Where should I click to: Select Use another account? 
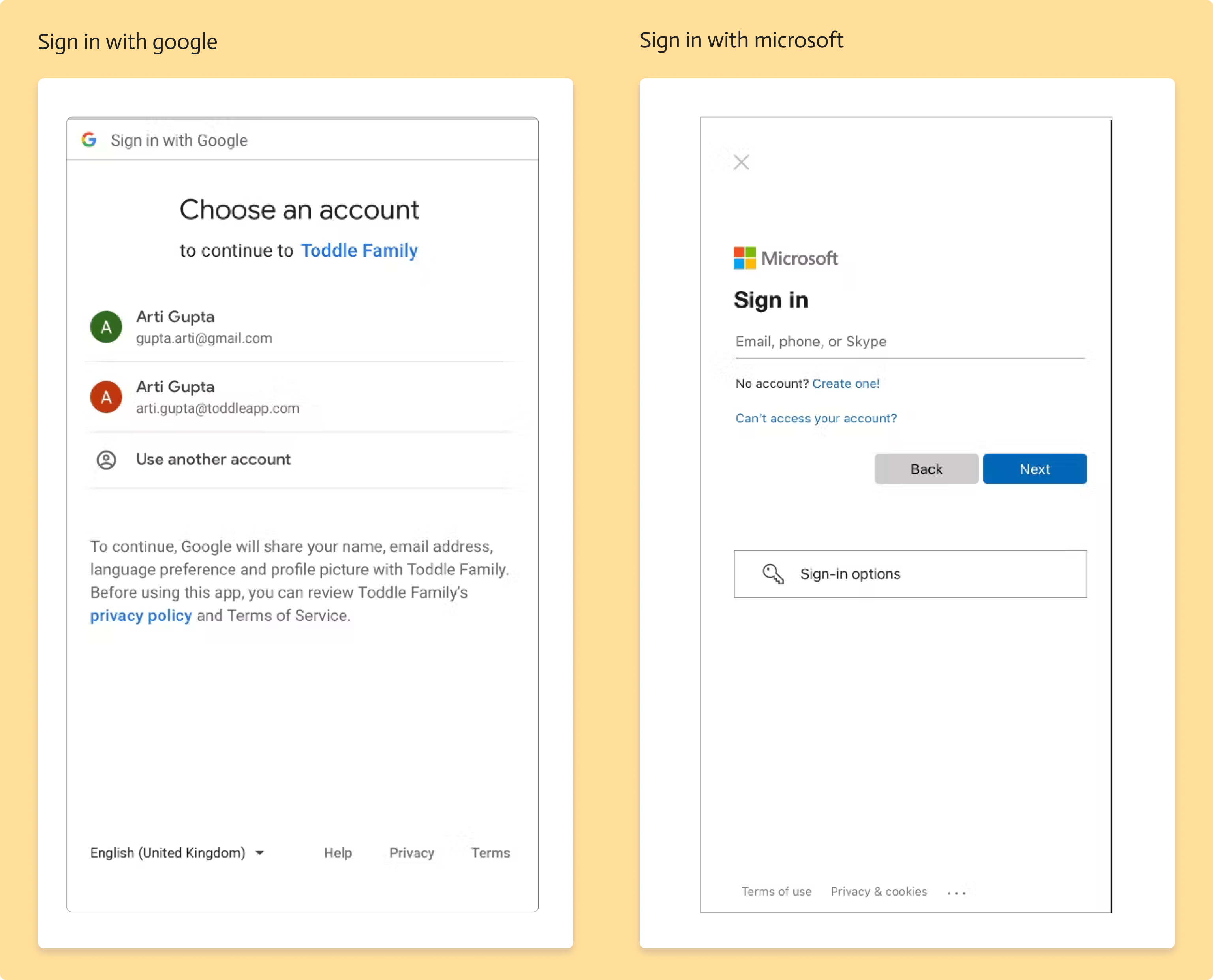coord(213,460)
